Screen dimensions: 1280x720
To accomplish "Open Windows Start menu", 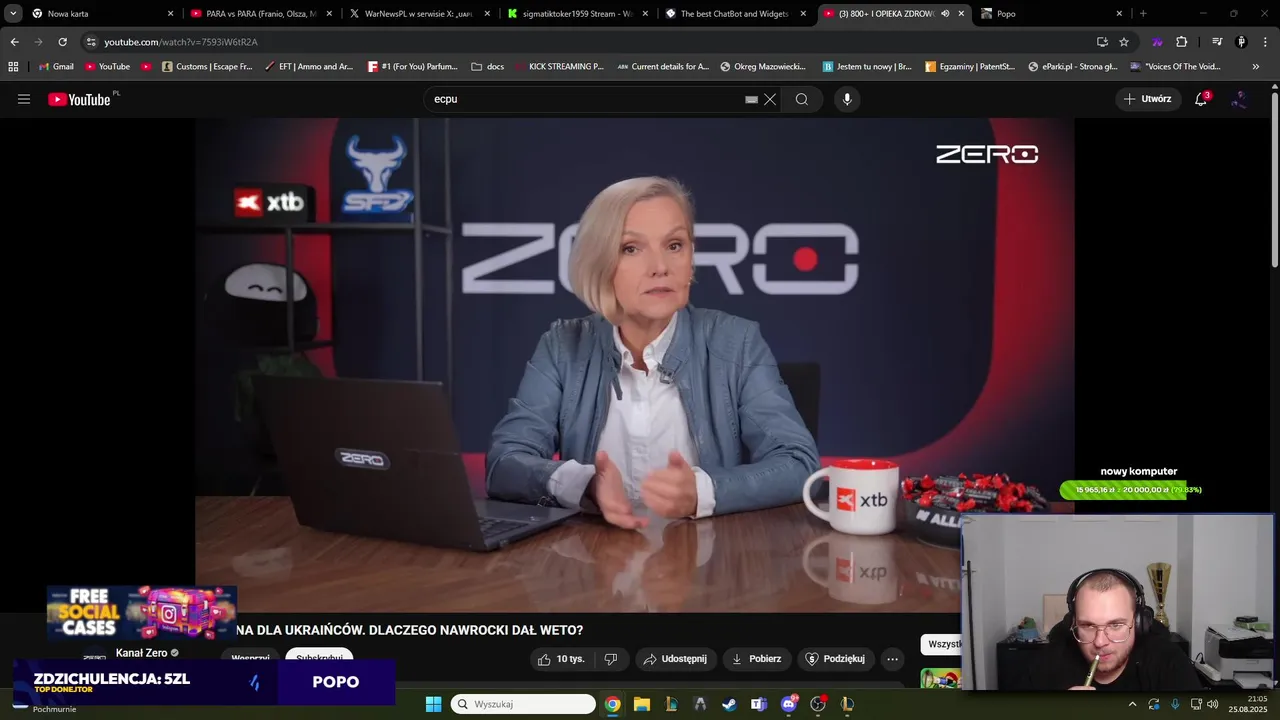I will click(x=433, y=704).
